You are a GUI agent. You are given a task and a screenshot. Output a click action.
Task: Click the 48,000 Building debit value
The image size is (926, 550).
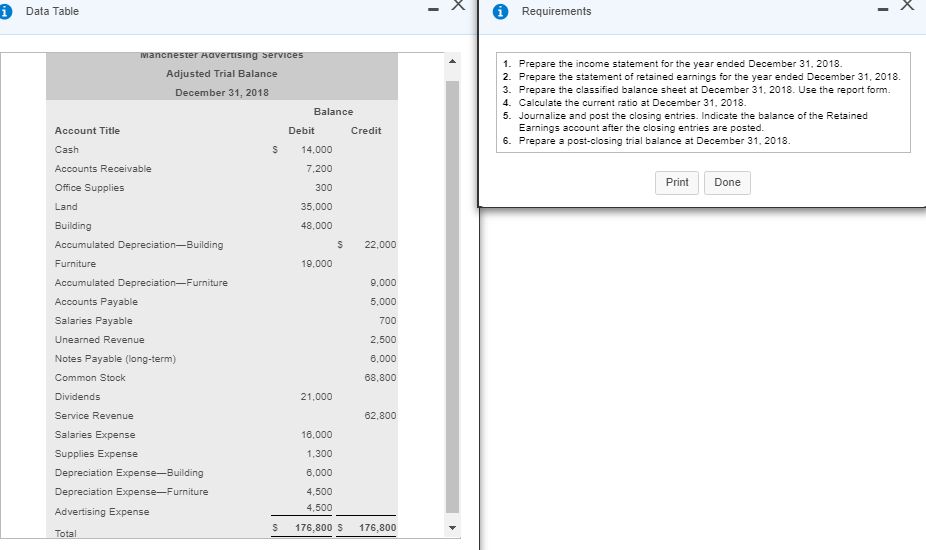(317, 226)
